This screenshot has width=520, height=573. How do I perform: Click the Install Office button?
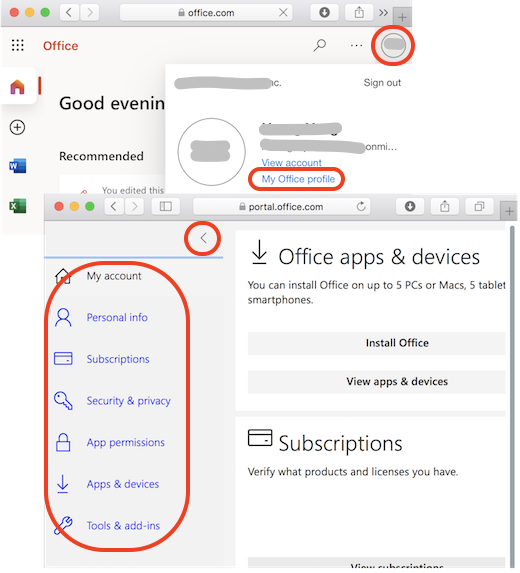coord(376,343)
